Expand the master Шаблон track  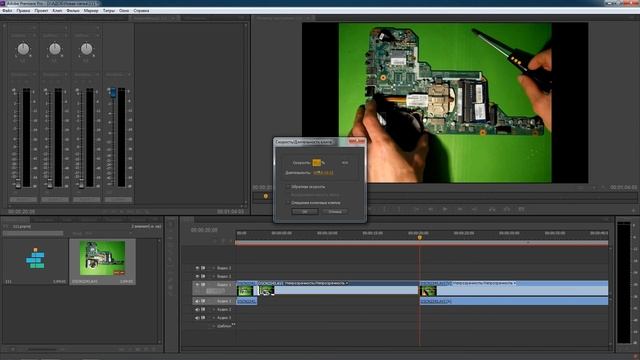tap(213, 326)
